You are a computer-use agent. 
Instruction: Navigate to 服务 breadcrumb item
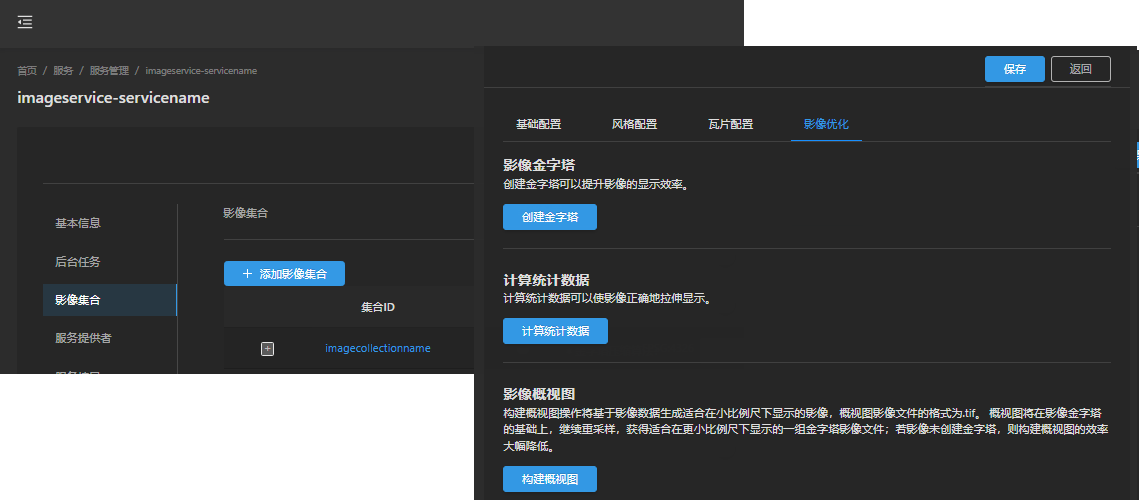(x=63, y=71)
